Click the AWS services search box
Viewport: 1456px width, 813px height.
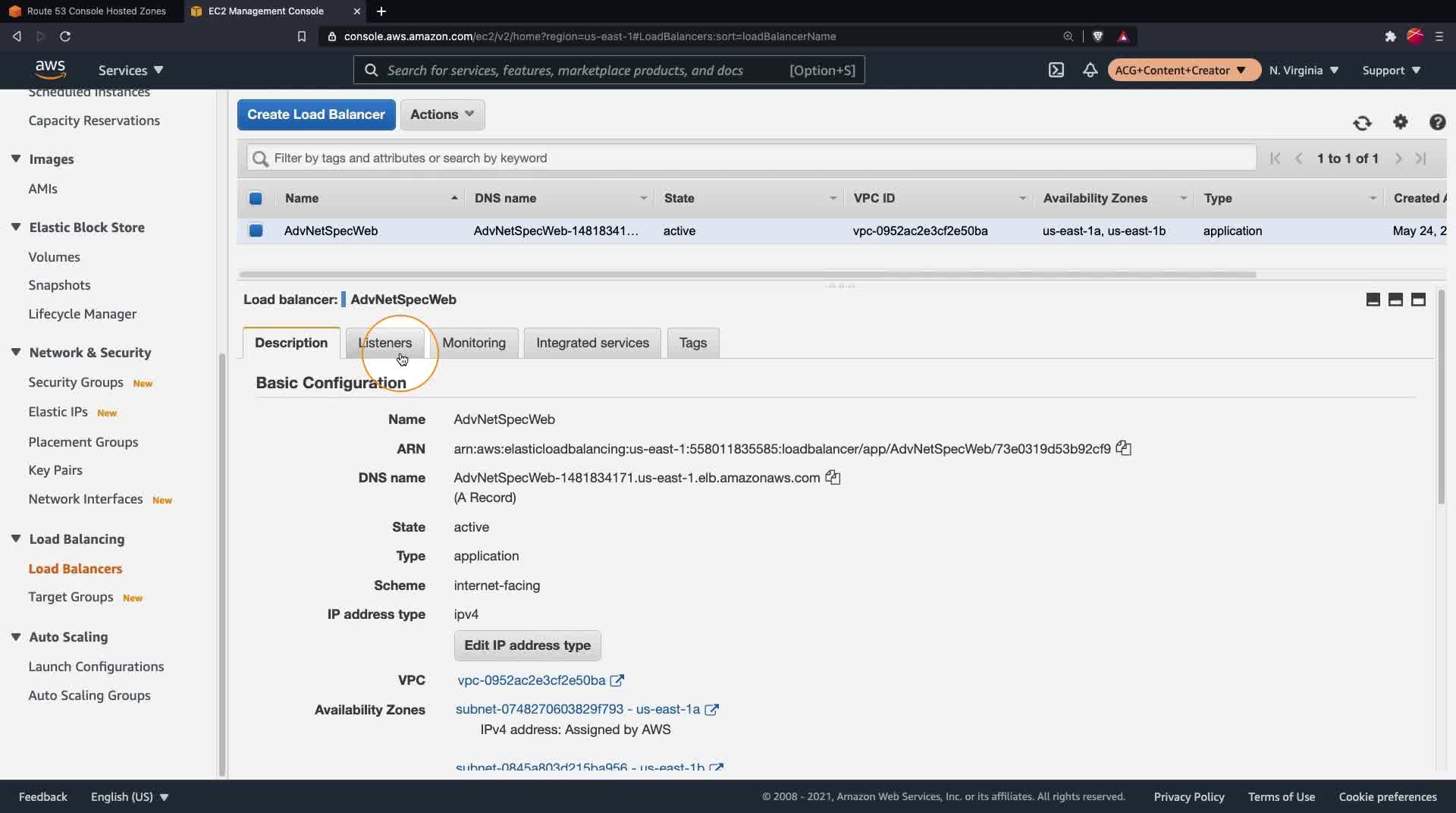(609, 70)
